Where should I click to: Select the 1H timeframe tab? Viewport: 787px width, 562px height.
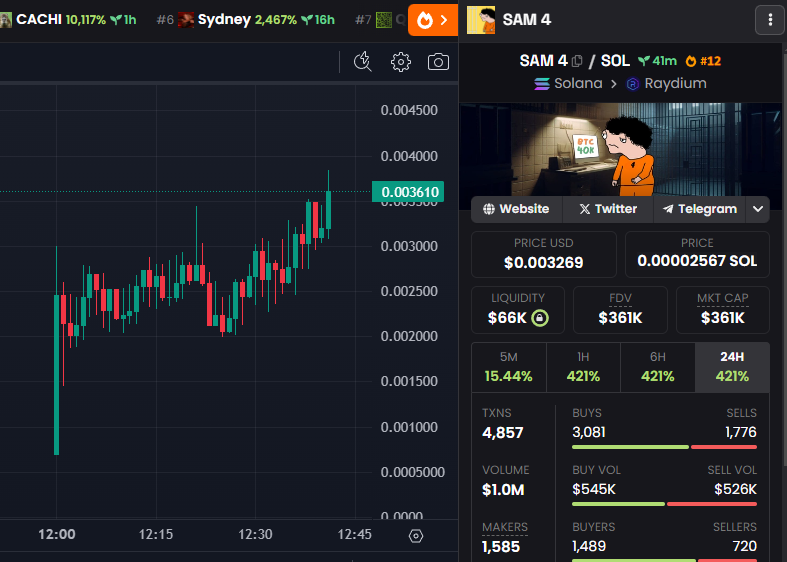coord(583,367)
